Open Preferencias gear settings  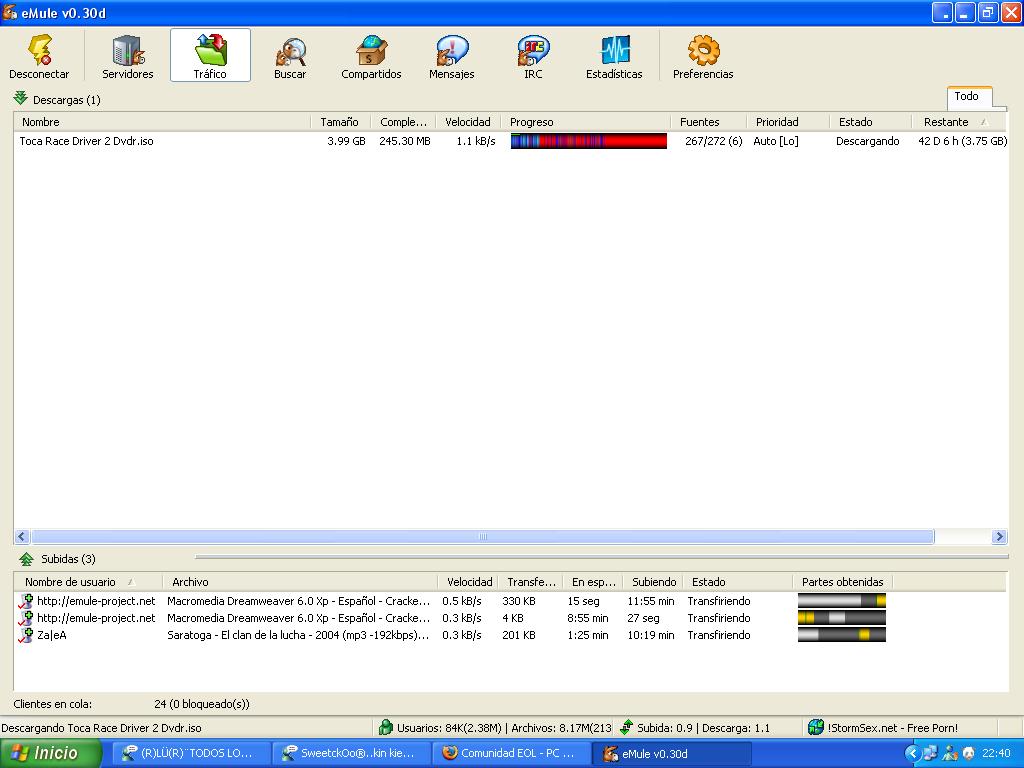point(703,50)
